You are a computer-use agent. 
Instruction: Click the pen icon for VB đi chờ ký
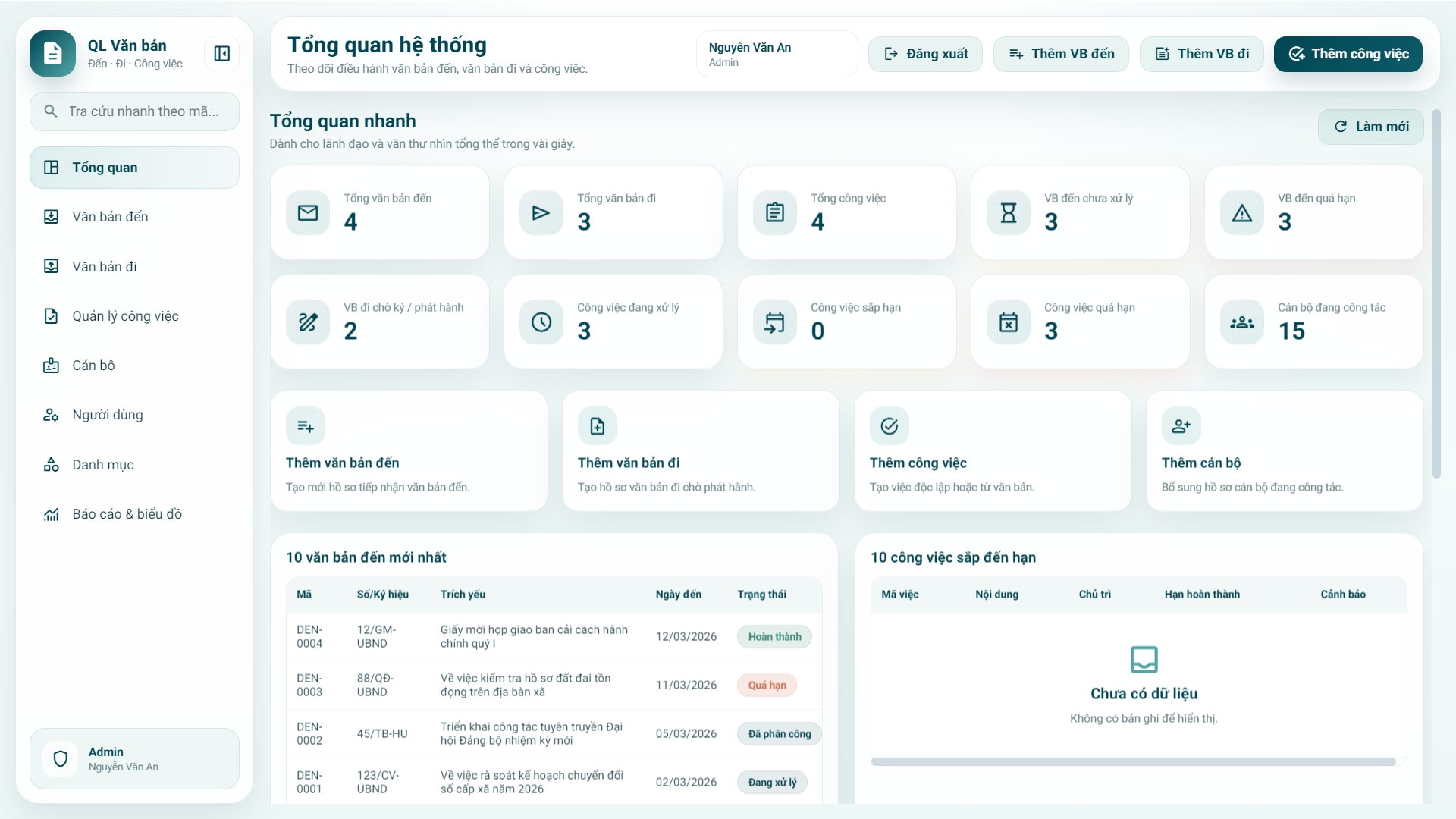308,322
